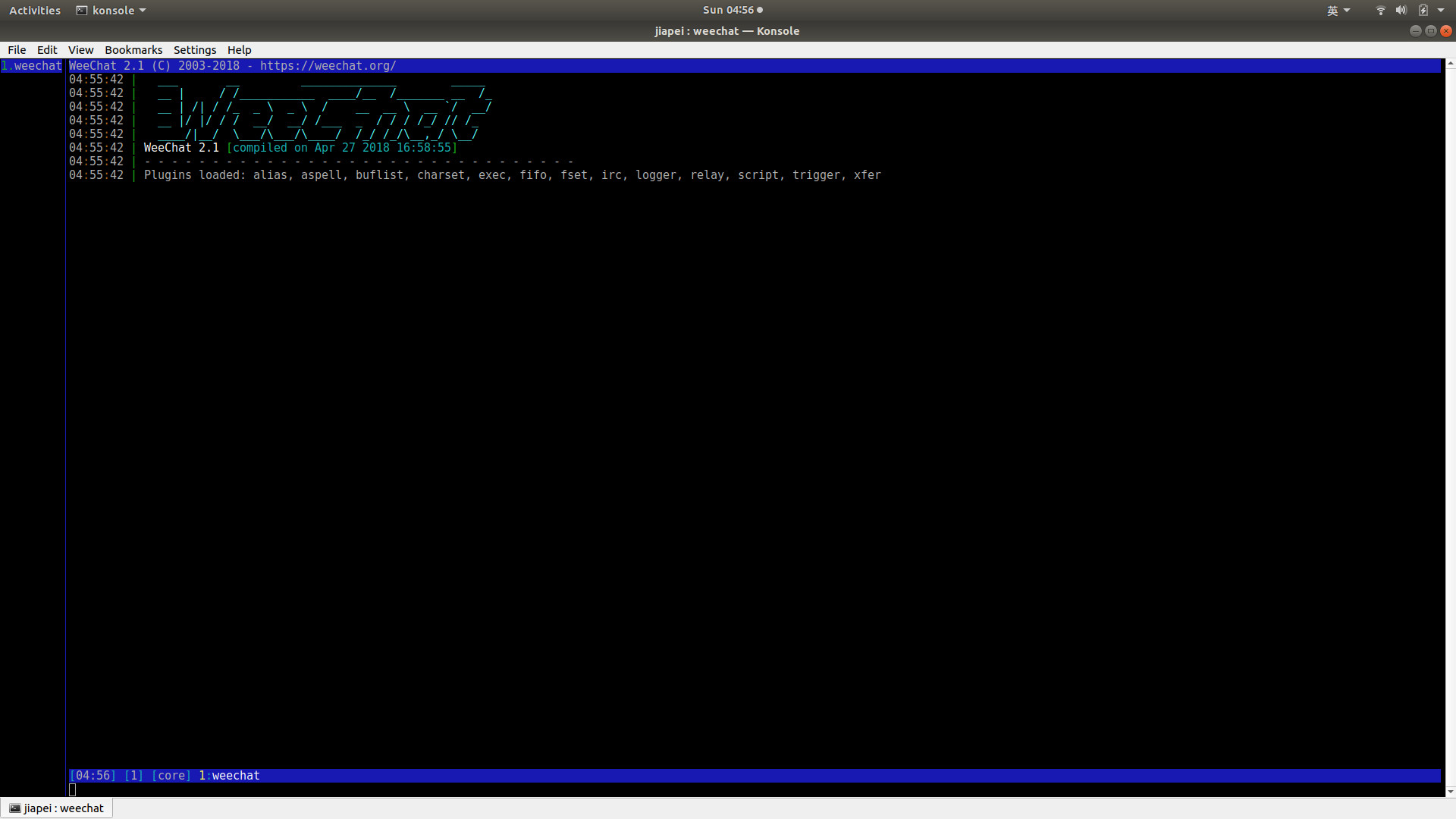The height and width of the screenshot is (819, 1456).
Task: Click the Wi-Fi status icon
Action: 1380,11
